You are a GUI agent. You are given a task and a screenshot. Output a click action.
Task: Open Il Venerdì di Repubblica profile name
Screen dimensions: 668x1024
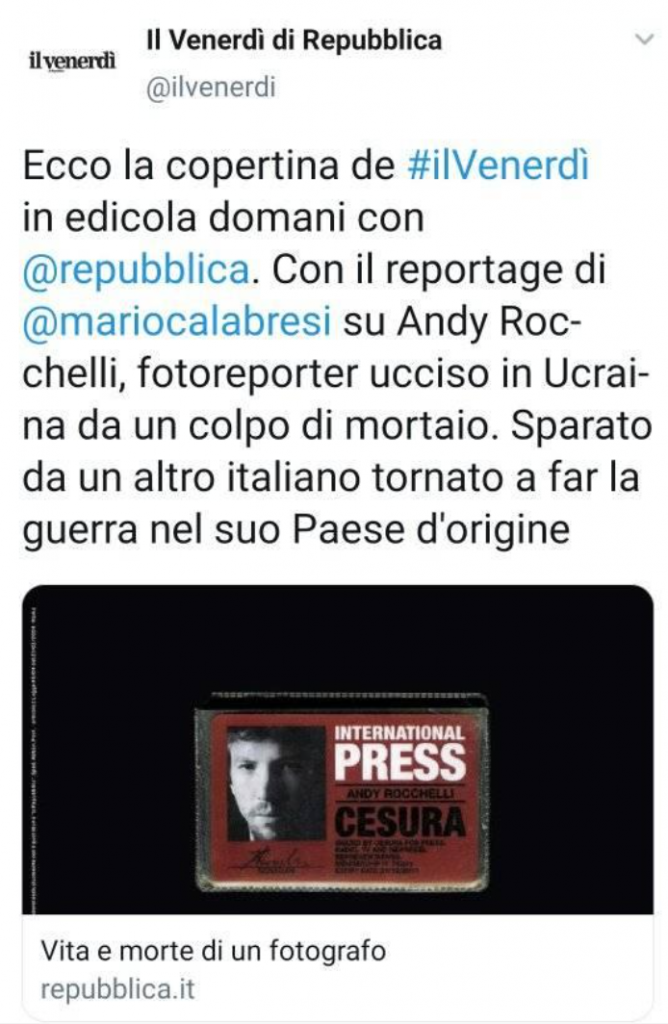point(294,40)
